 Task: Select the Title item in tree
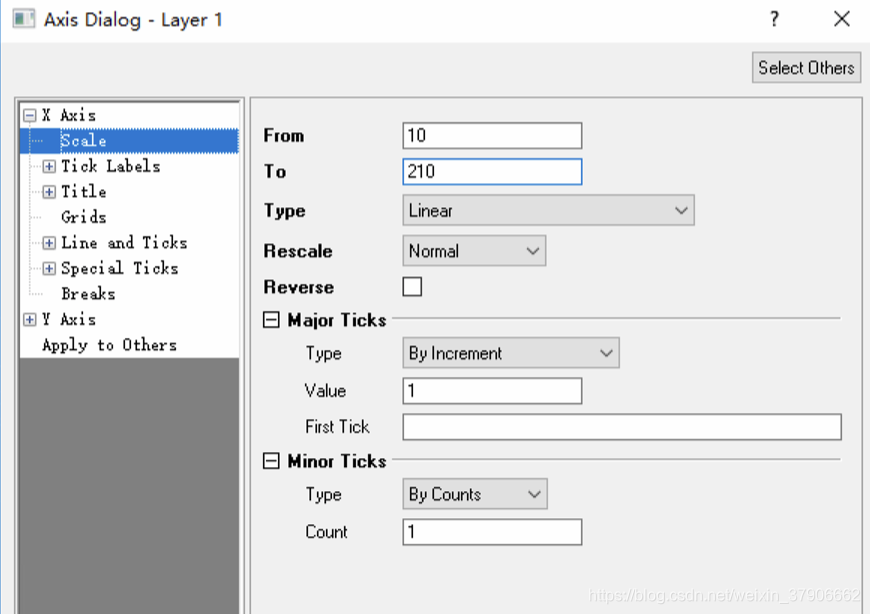point(84,192)
